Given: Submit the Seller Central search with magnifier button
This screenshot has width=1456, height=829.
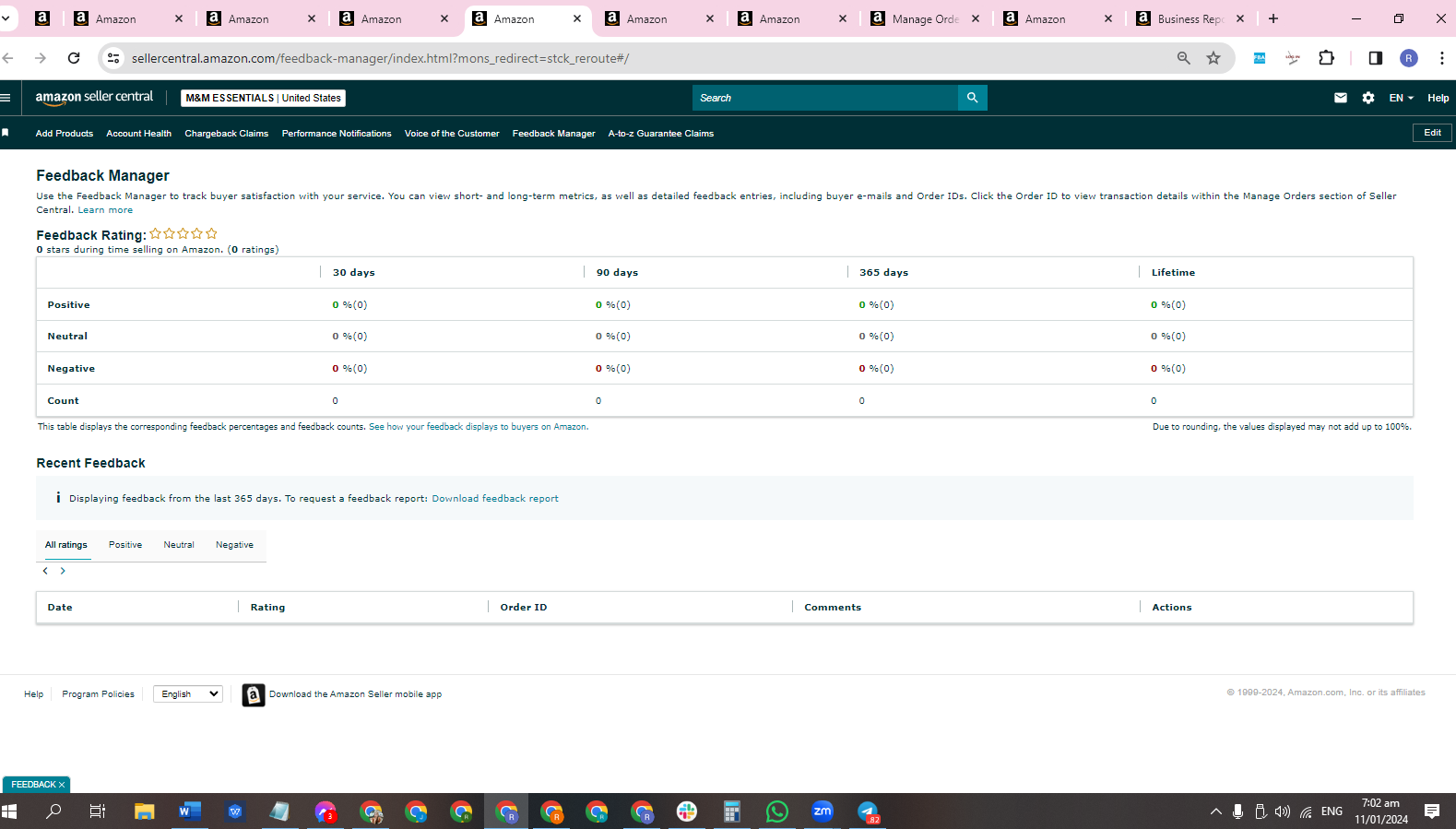Looking at the screenshot, I should pos(972,98).
